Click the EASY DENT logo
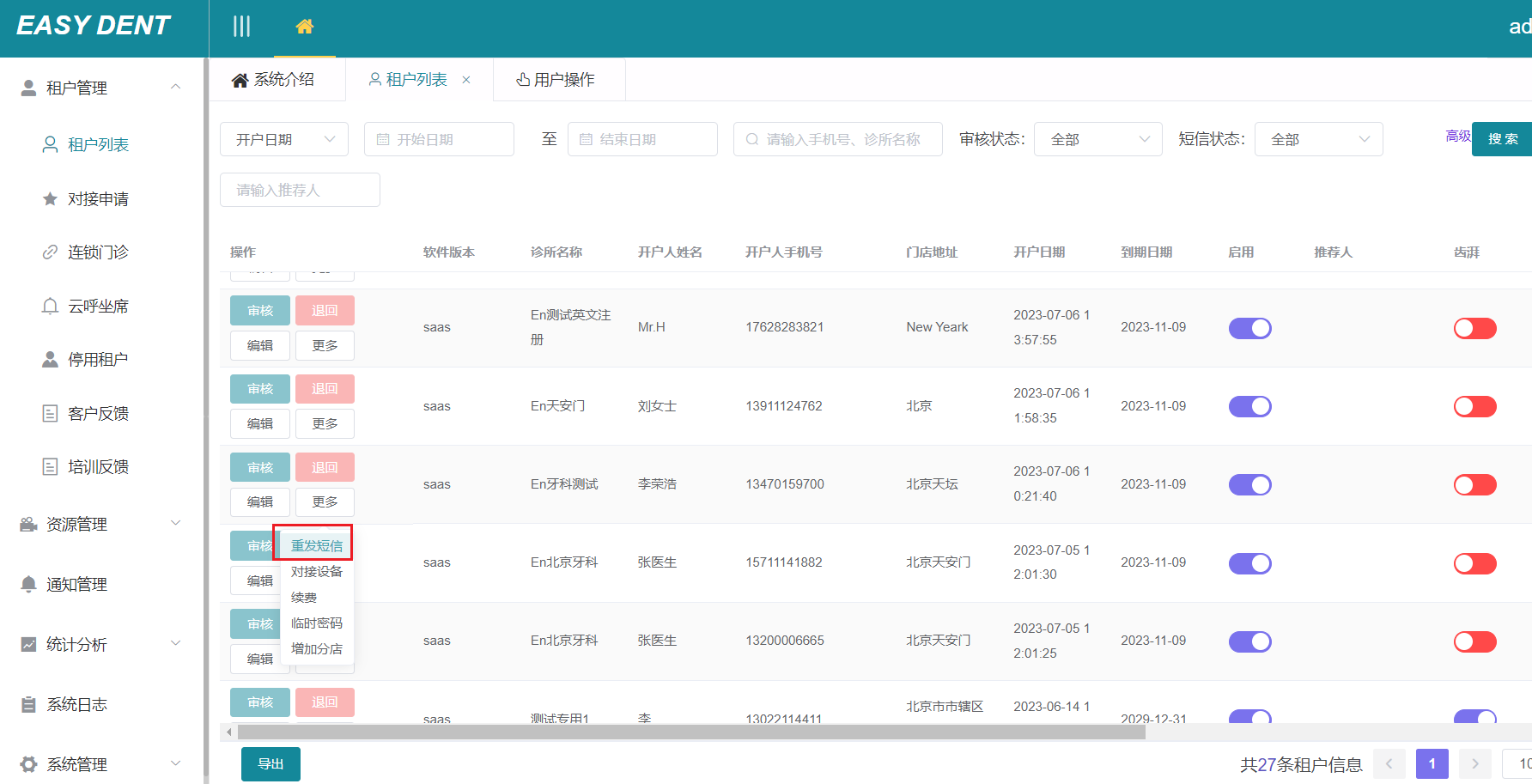 click(x=94, y=26)
